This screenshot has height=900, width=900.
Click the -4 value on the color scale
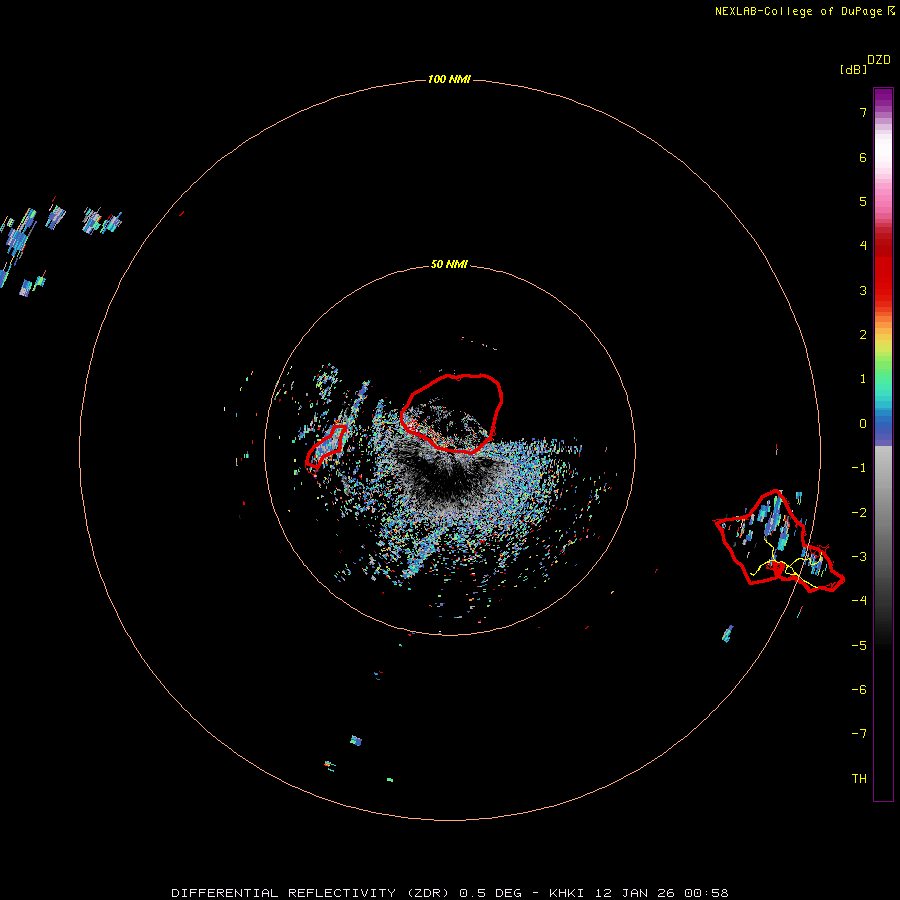point(859,601)
